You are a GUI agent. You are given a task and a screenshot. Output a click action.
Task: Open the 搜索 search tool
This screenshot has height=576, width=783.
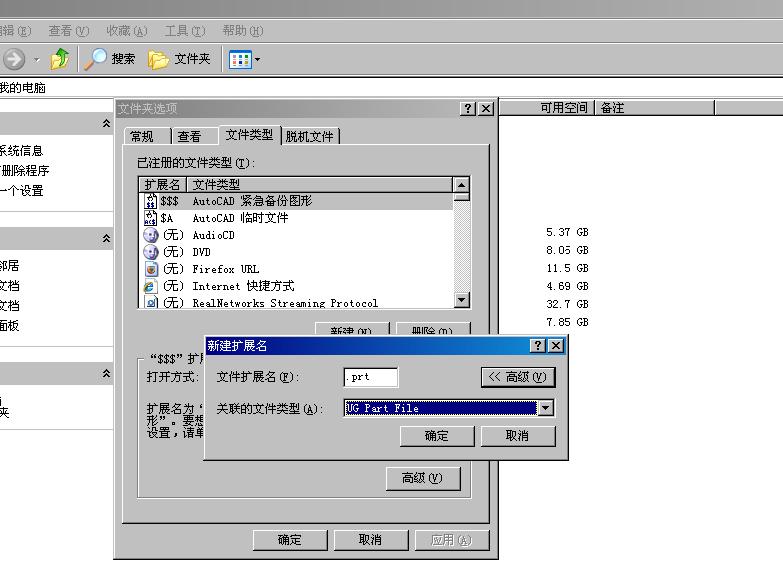point(109,59)
